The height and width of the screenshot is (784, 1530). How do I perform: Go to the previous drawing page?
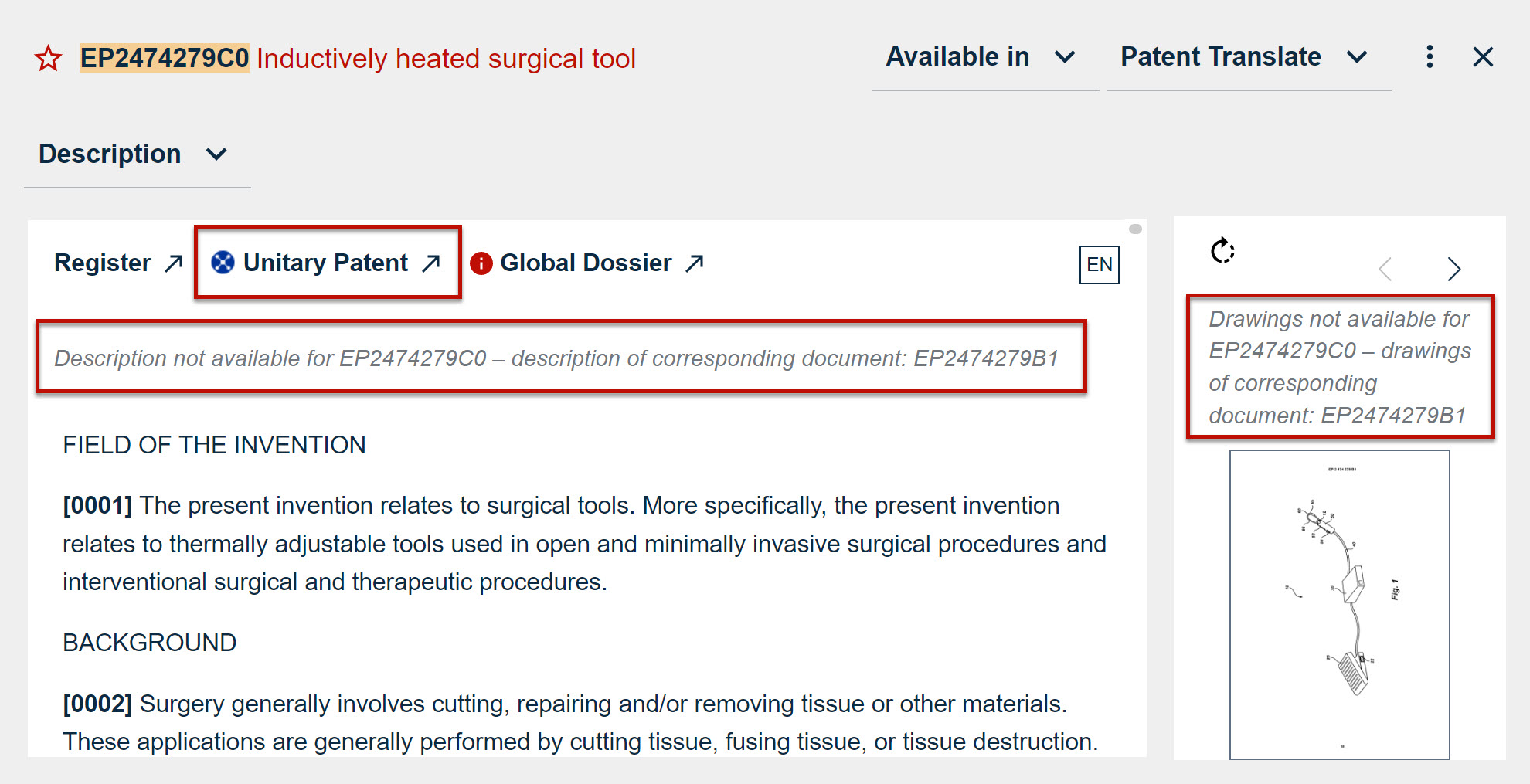click(1385, 269)
